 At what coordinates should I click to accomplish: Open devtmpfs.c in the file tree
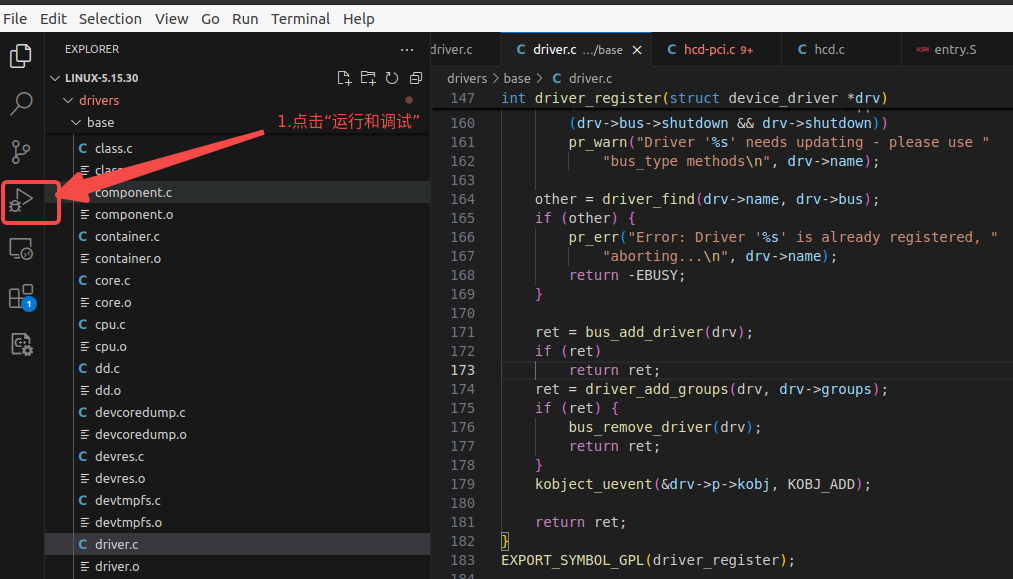tap(237, 500)
